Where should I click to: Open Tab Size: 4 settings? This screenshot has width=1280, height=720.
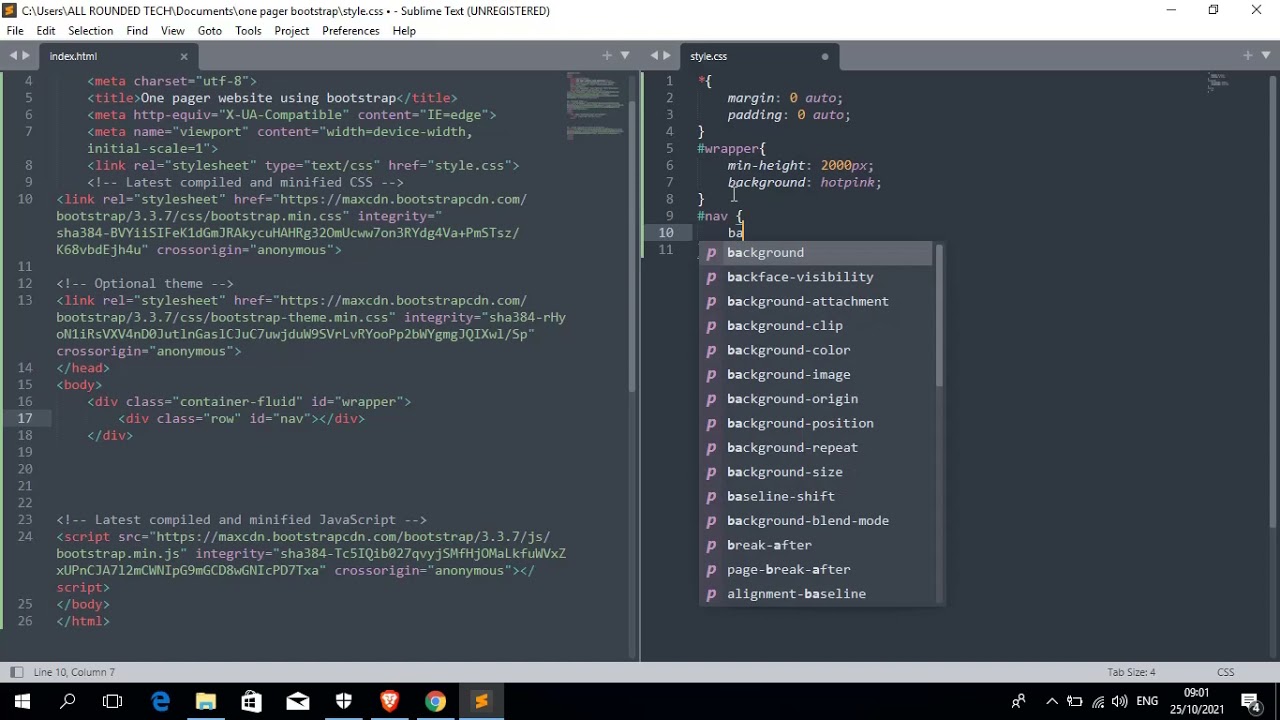coord(1131,672)
